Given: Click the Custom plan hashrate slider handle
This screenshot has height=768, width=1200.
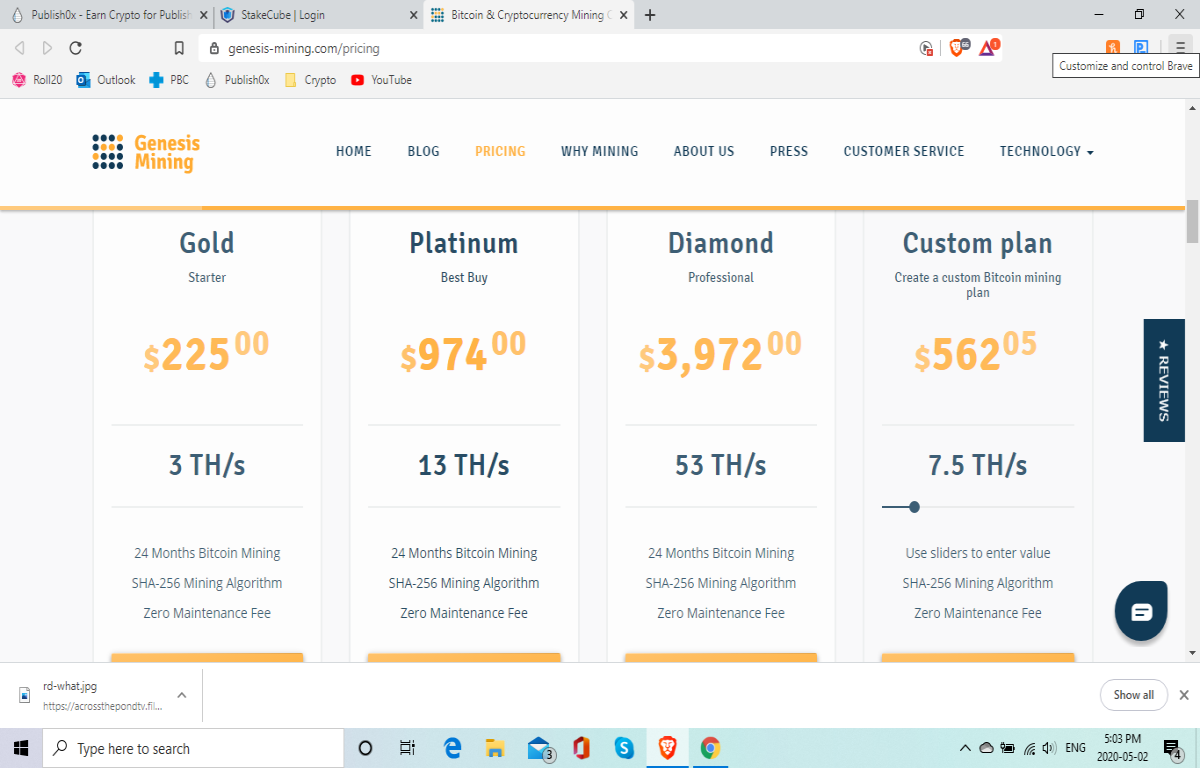Looking at the screenshot, I should (914, 507).
